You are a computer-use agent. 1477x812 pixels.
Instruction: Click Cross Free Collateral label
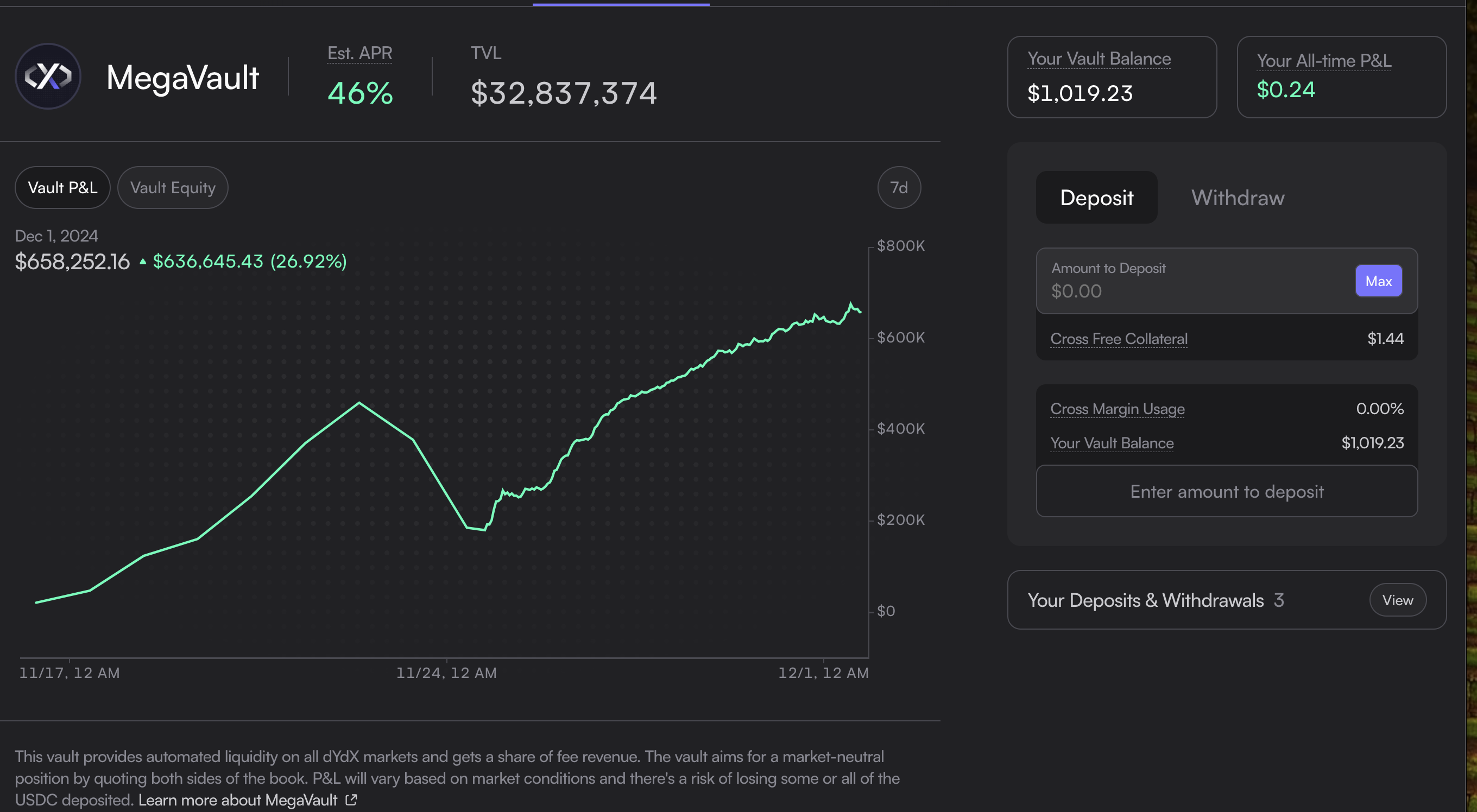[x=1118, y=339]
